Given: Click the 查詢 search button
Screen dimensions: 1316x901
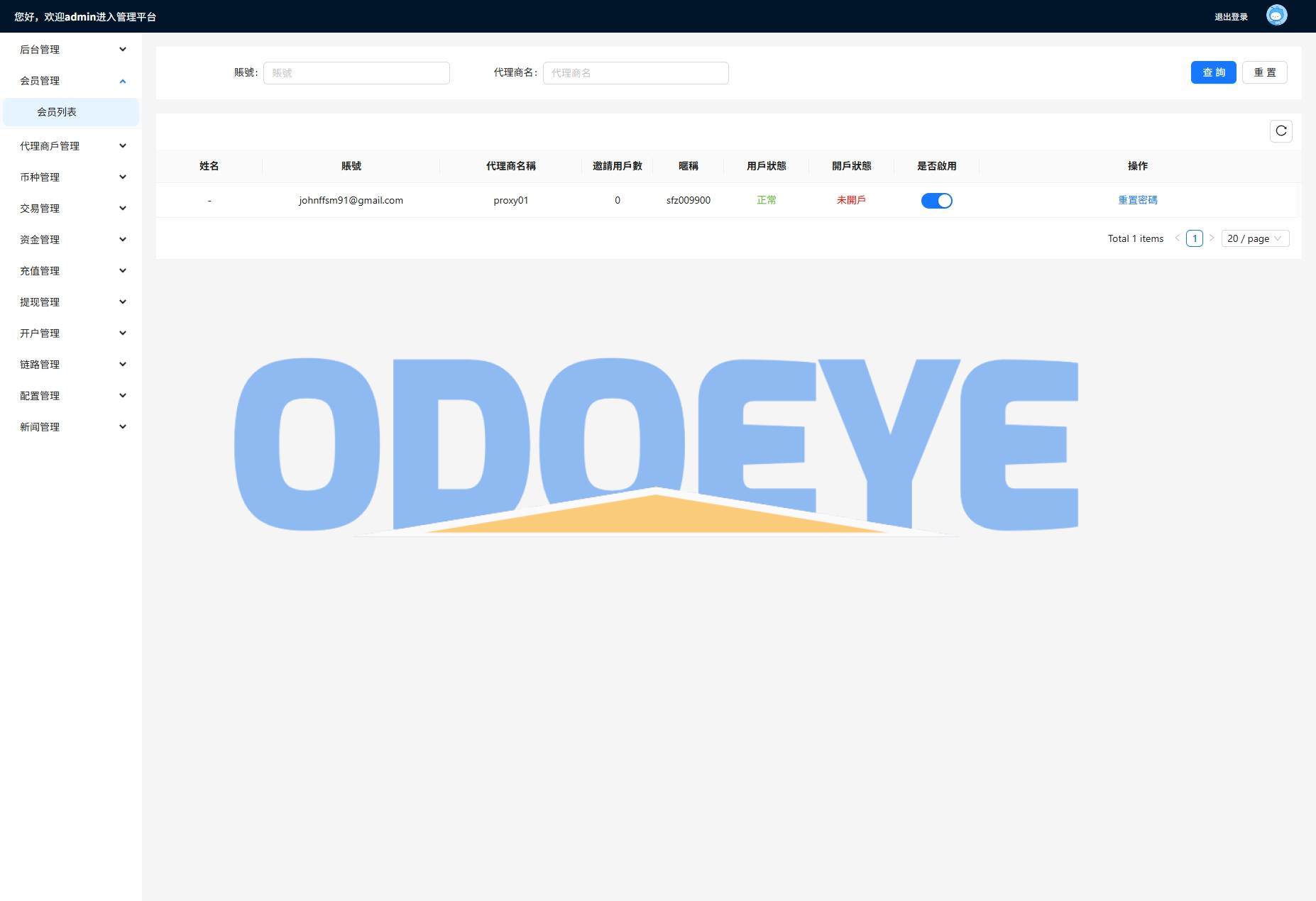Looking at the screenshot, I should pos(1213,72).
